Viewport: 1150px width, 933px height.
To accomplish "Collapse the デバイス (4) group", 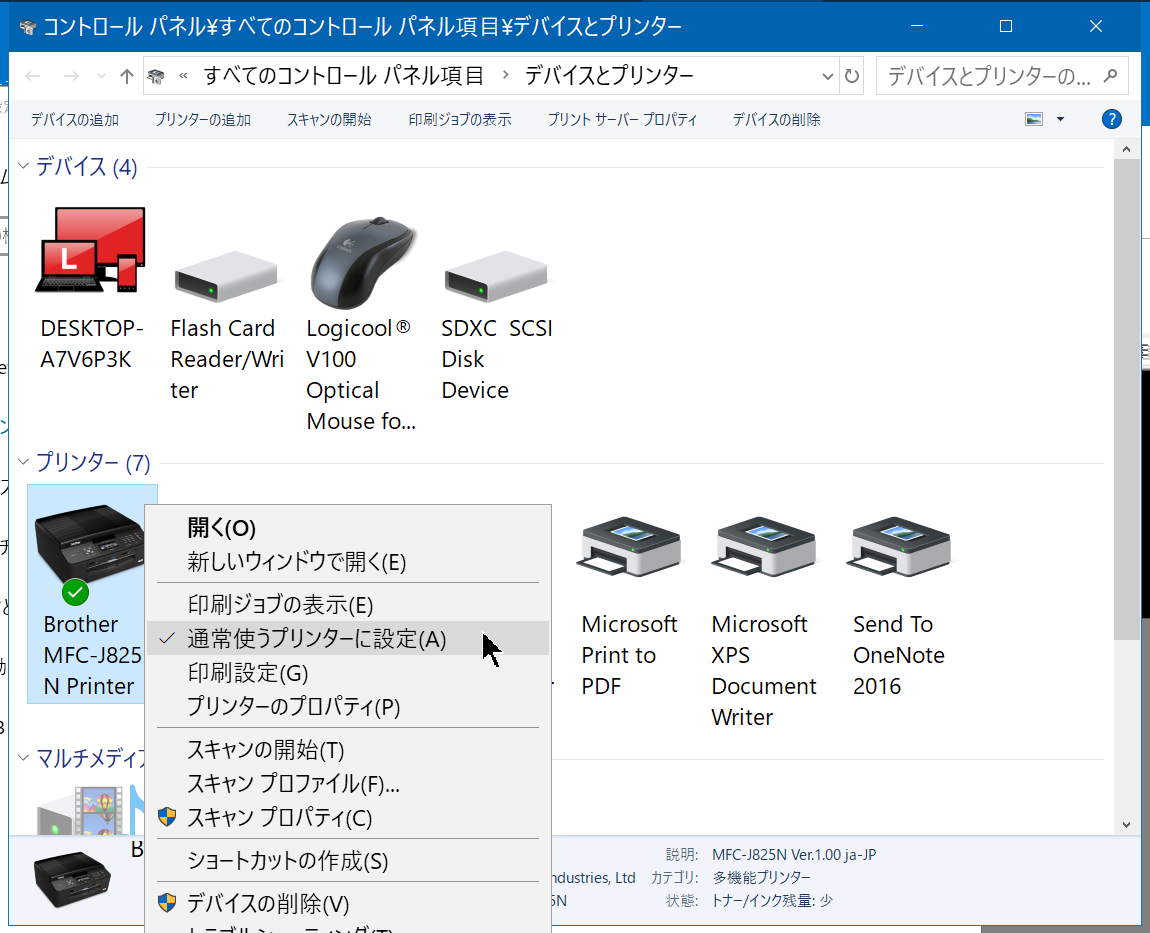I will pos(23,167).
